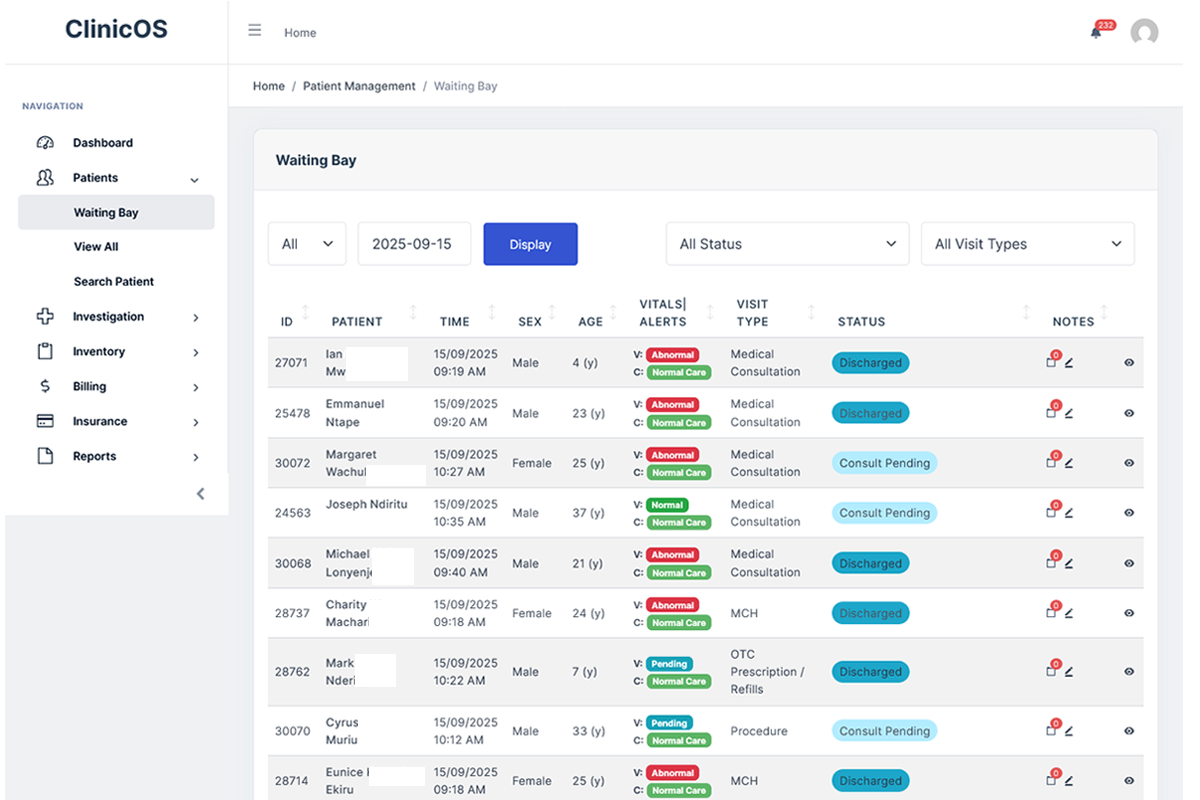This screenshot has height=800, width=1200.
Task: Open the Insurance card icon
Action: point(44,421)
